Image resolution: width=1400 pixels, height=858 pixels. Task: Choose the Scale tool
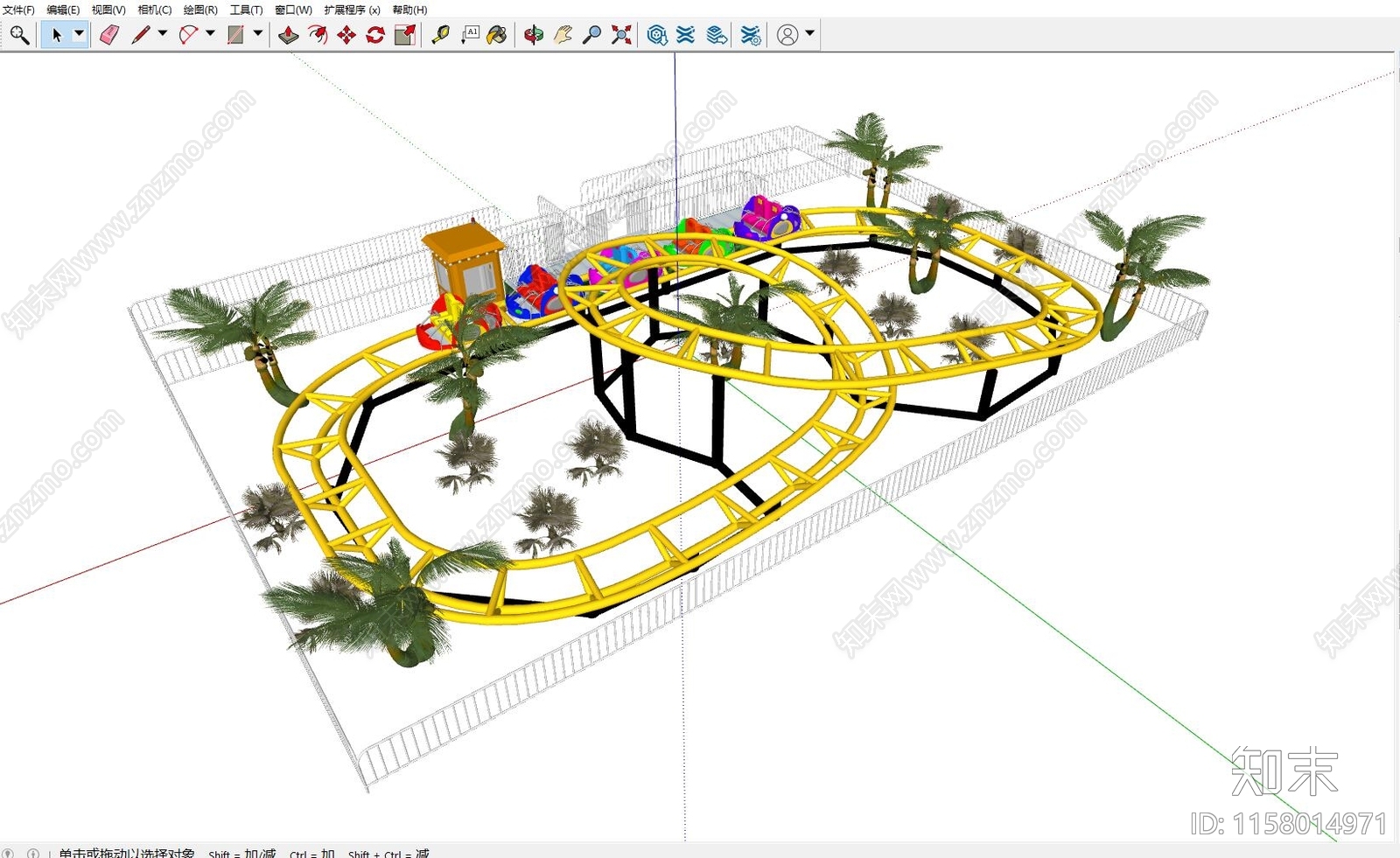tap(404, 35)
